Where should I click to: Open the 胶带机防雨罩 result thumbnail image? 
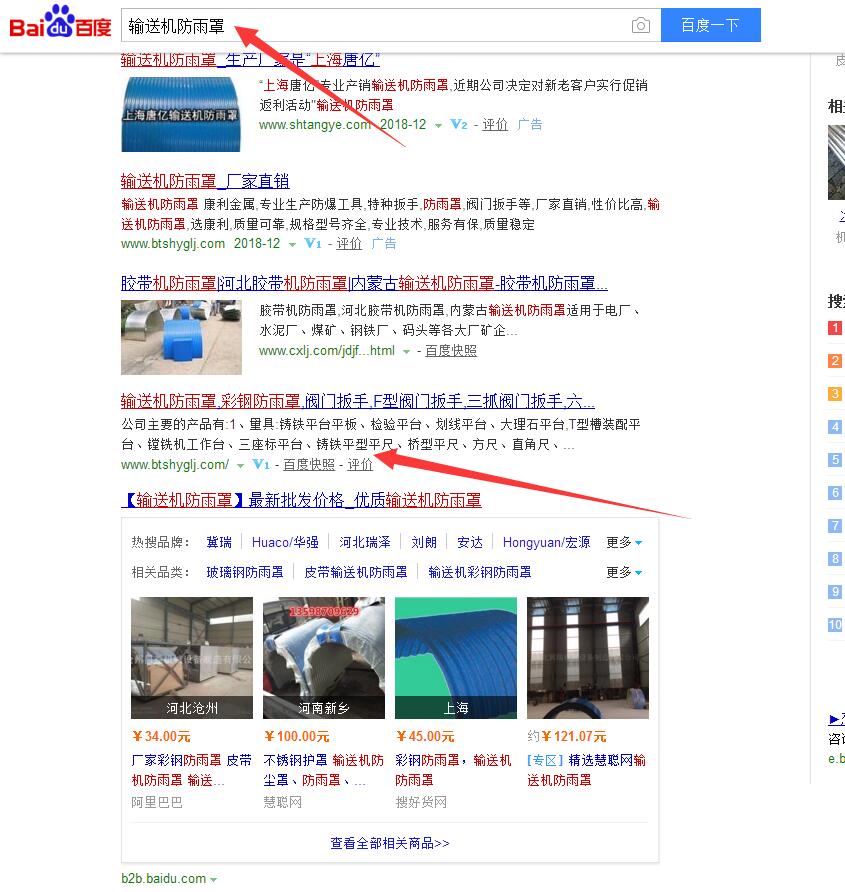click(x=181, y=337)
